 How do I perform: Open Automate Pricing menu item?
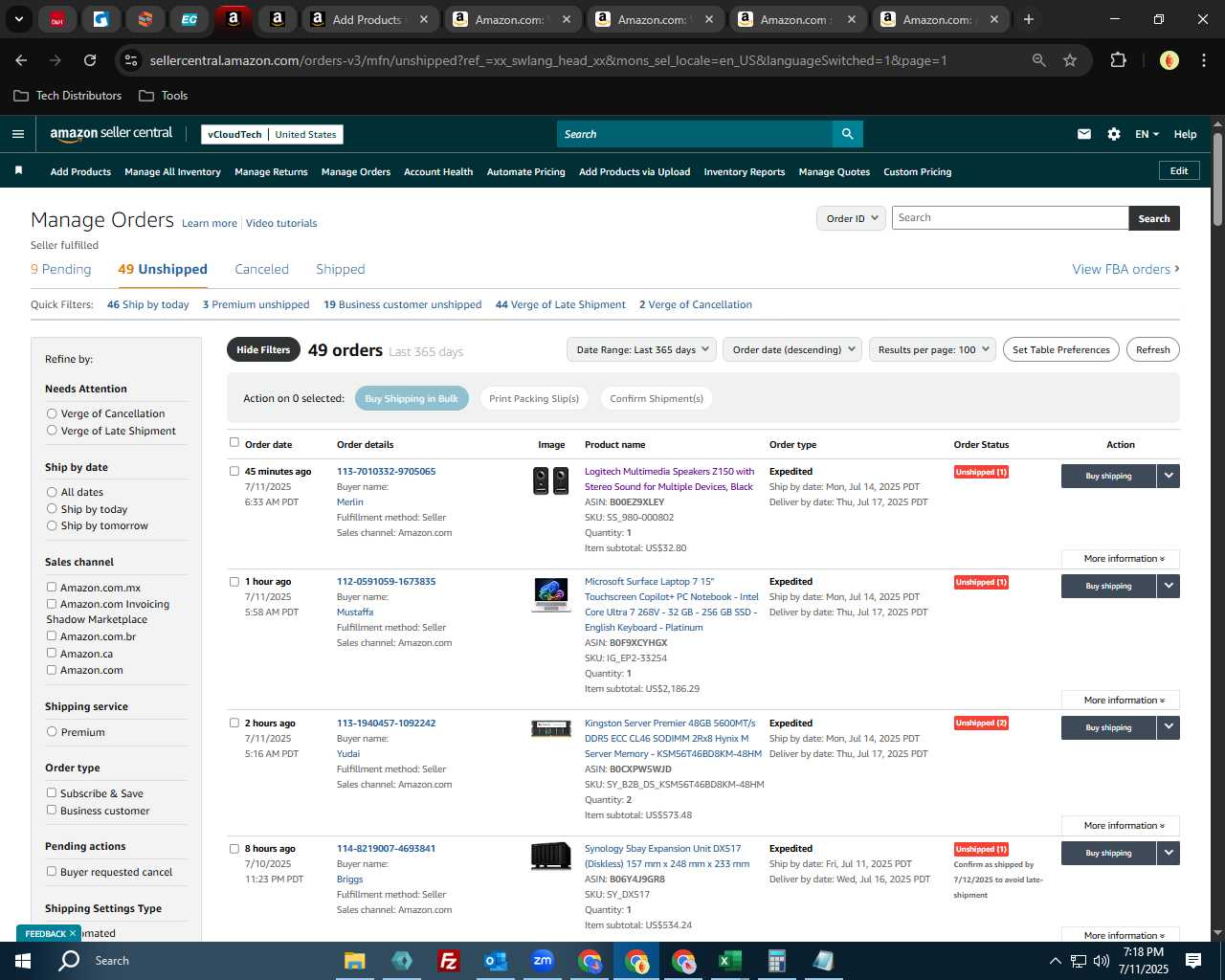pos(525,171)
